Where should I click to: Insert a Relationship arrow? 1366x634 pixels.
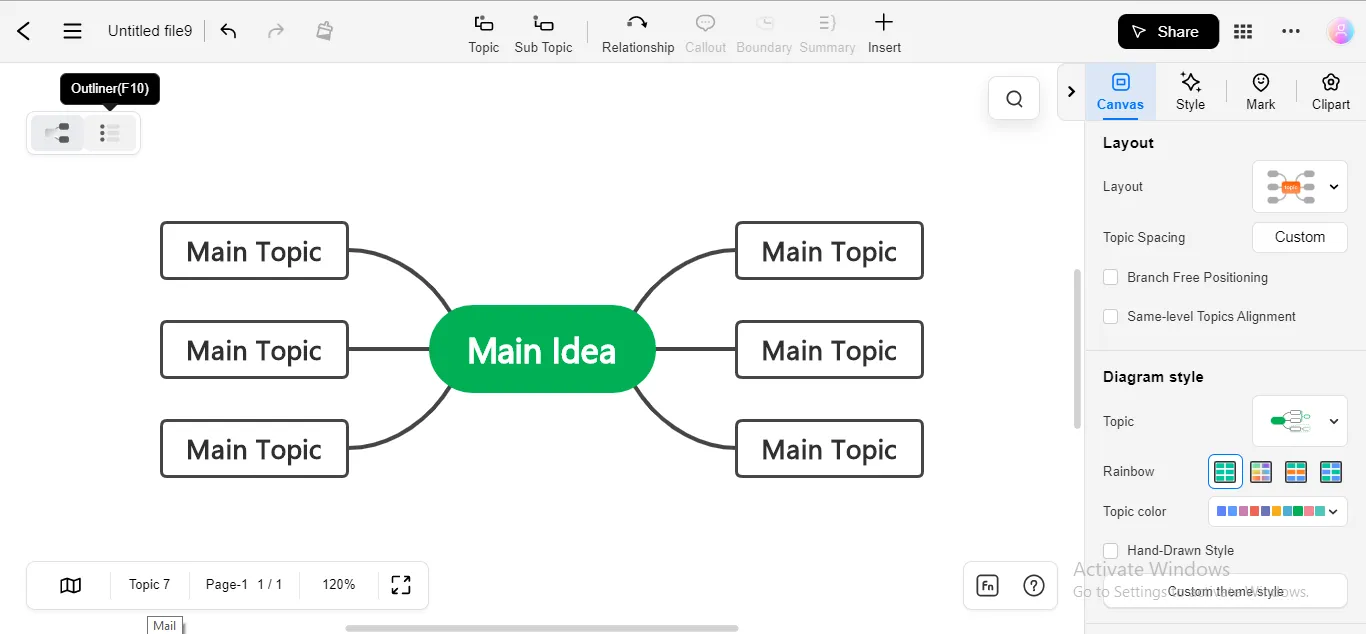(637, 34)
